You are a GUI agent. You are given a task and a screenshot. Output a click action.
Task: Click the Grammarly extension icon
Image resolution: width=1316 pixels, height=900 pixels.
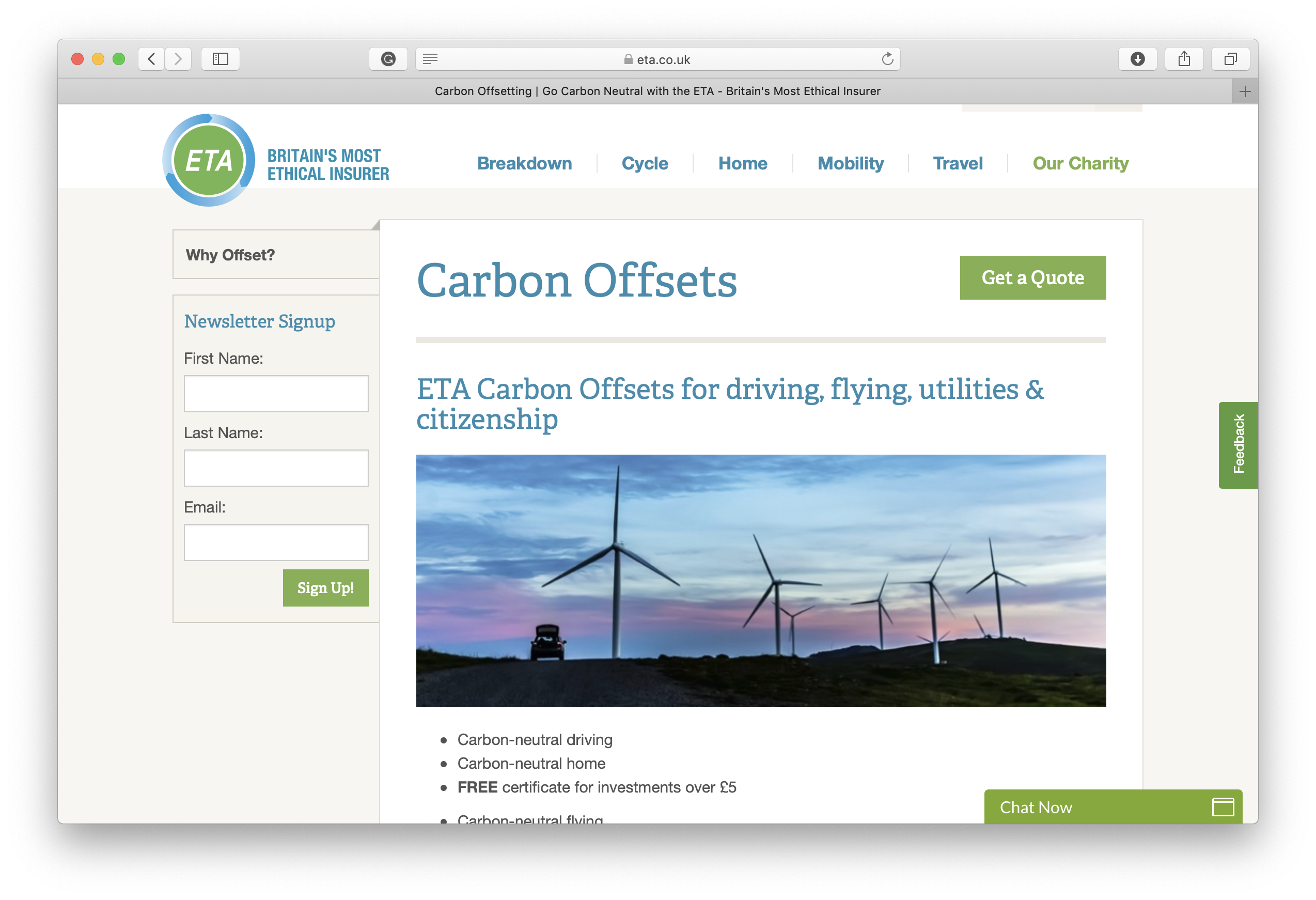pos(388,59)
